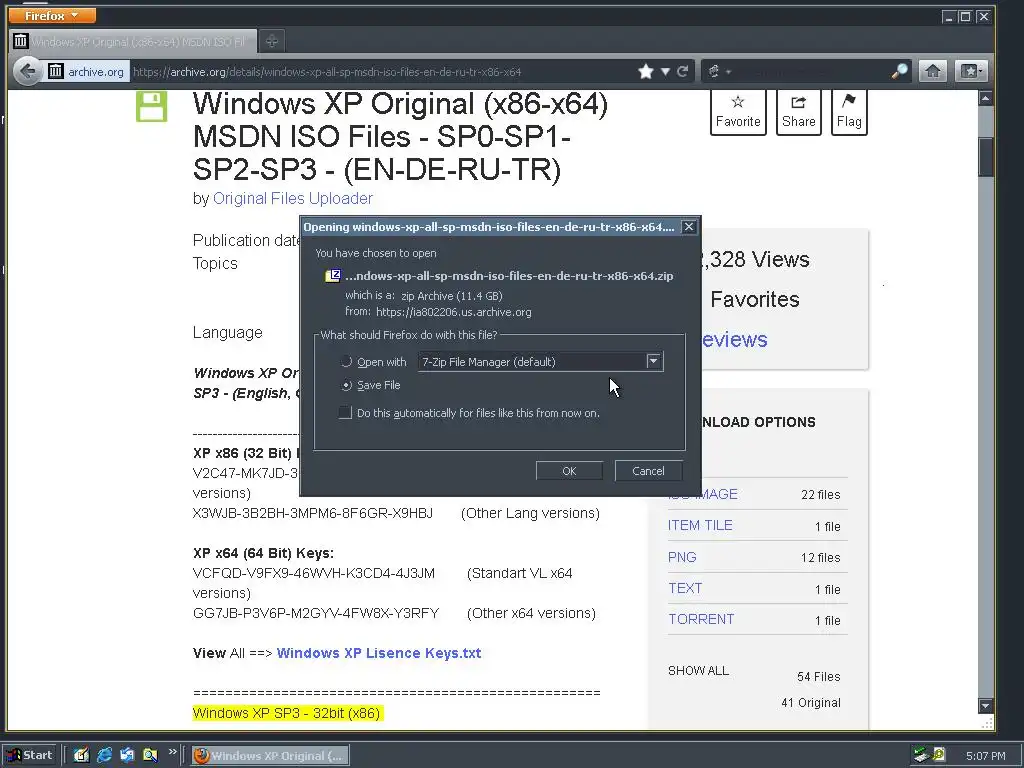Add item to favorites with Favorite button
The width and height of the screenshot is (1024, 768).
738,112
